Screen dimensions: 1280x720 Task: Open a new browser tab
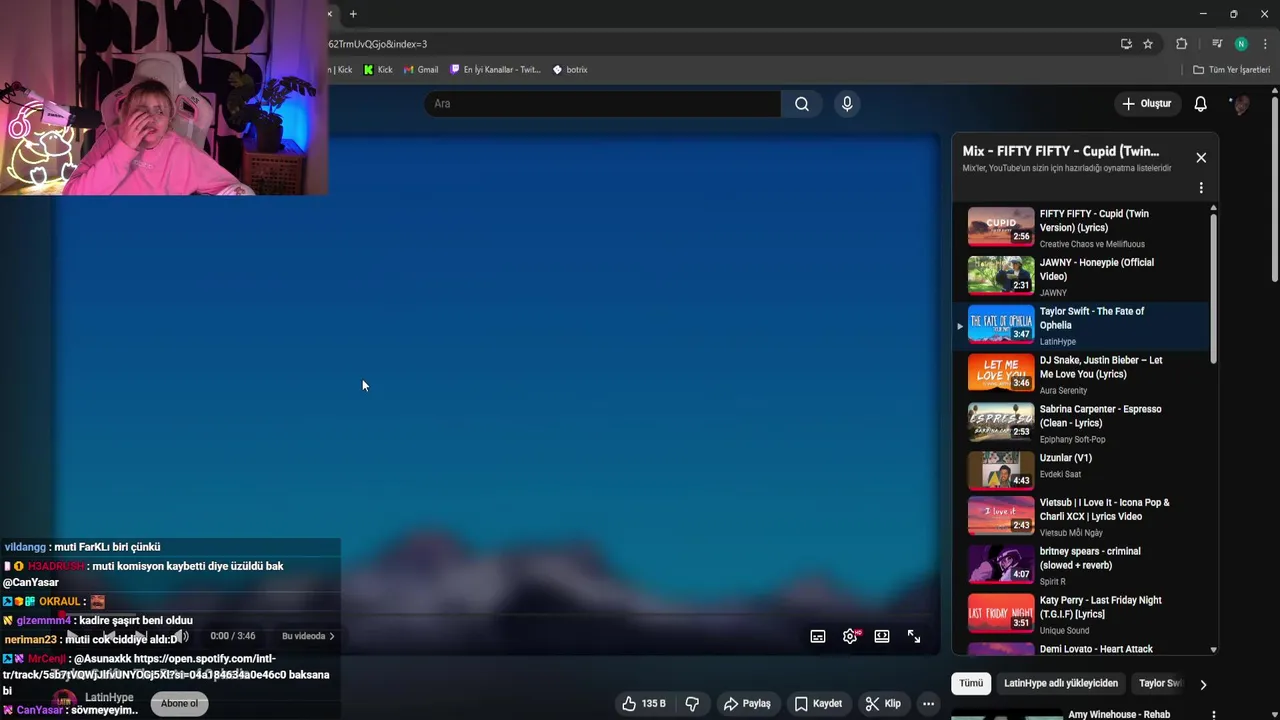[x=353, y=14]
